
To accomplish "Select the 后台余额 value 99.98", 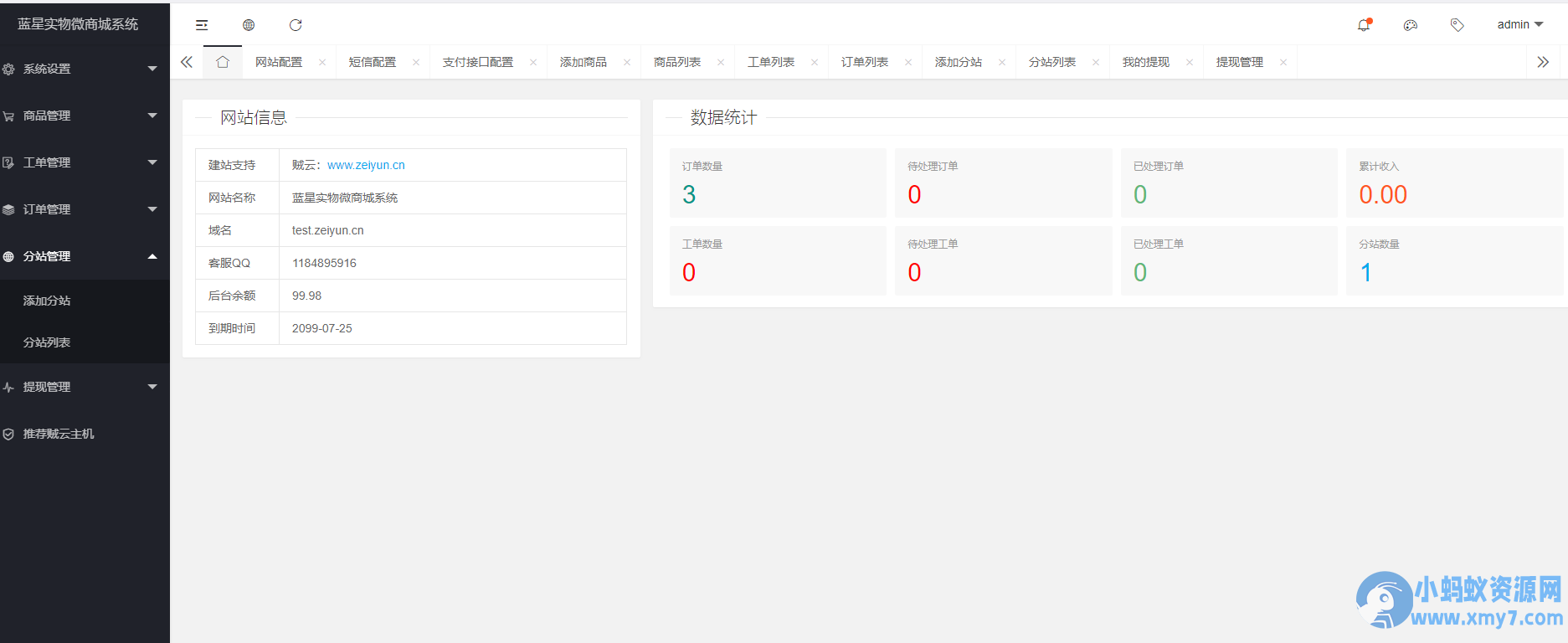I will click(306, 296).
